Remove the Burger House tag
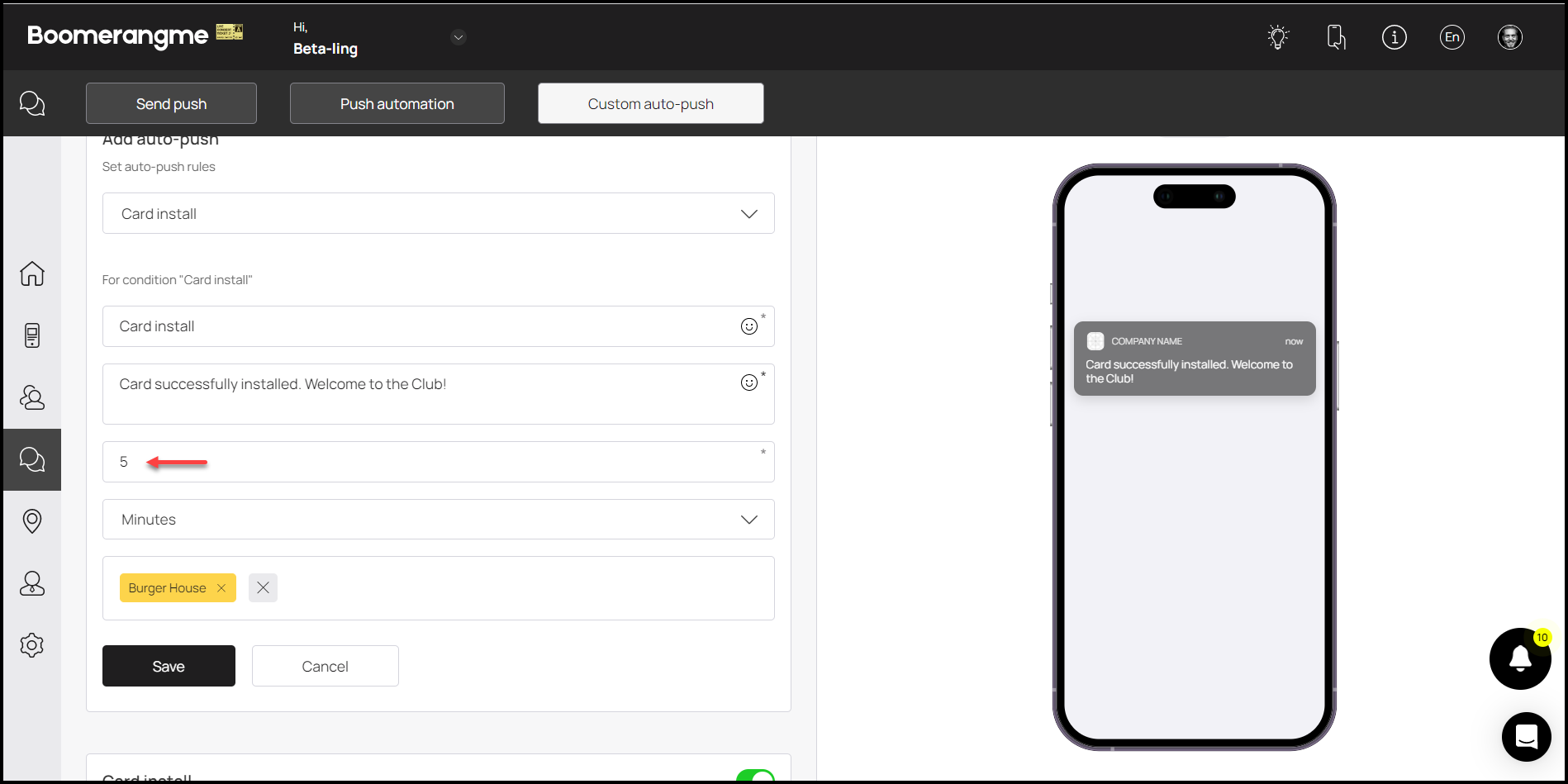1568x784 pixels. coord(221,588)
